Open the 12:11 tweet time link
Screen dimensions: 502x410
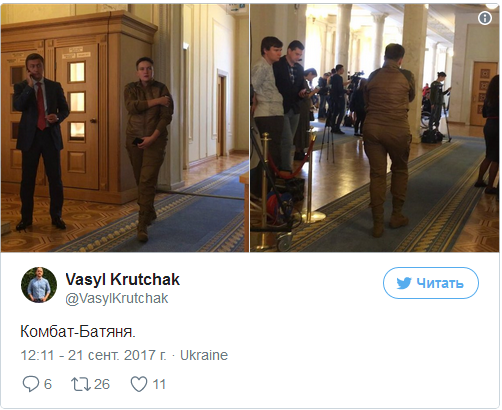point(37,355)
